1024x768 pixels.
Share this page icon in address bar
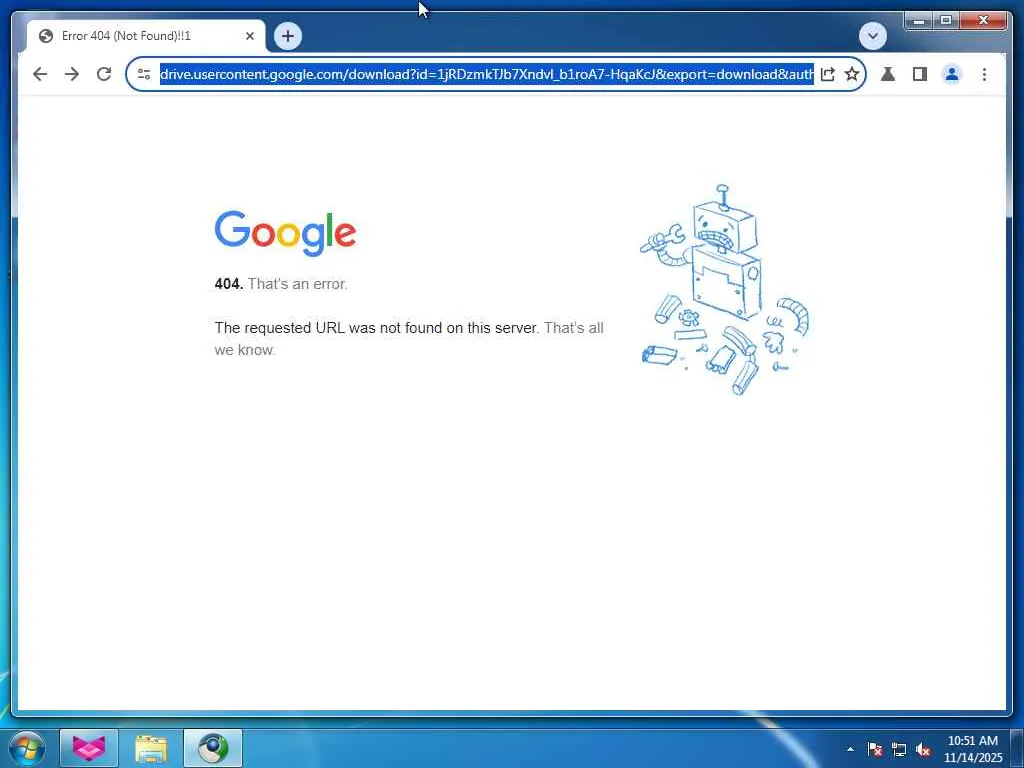827,74
